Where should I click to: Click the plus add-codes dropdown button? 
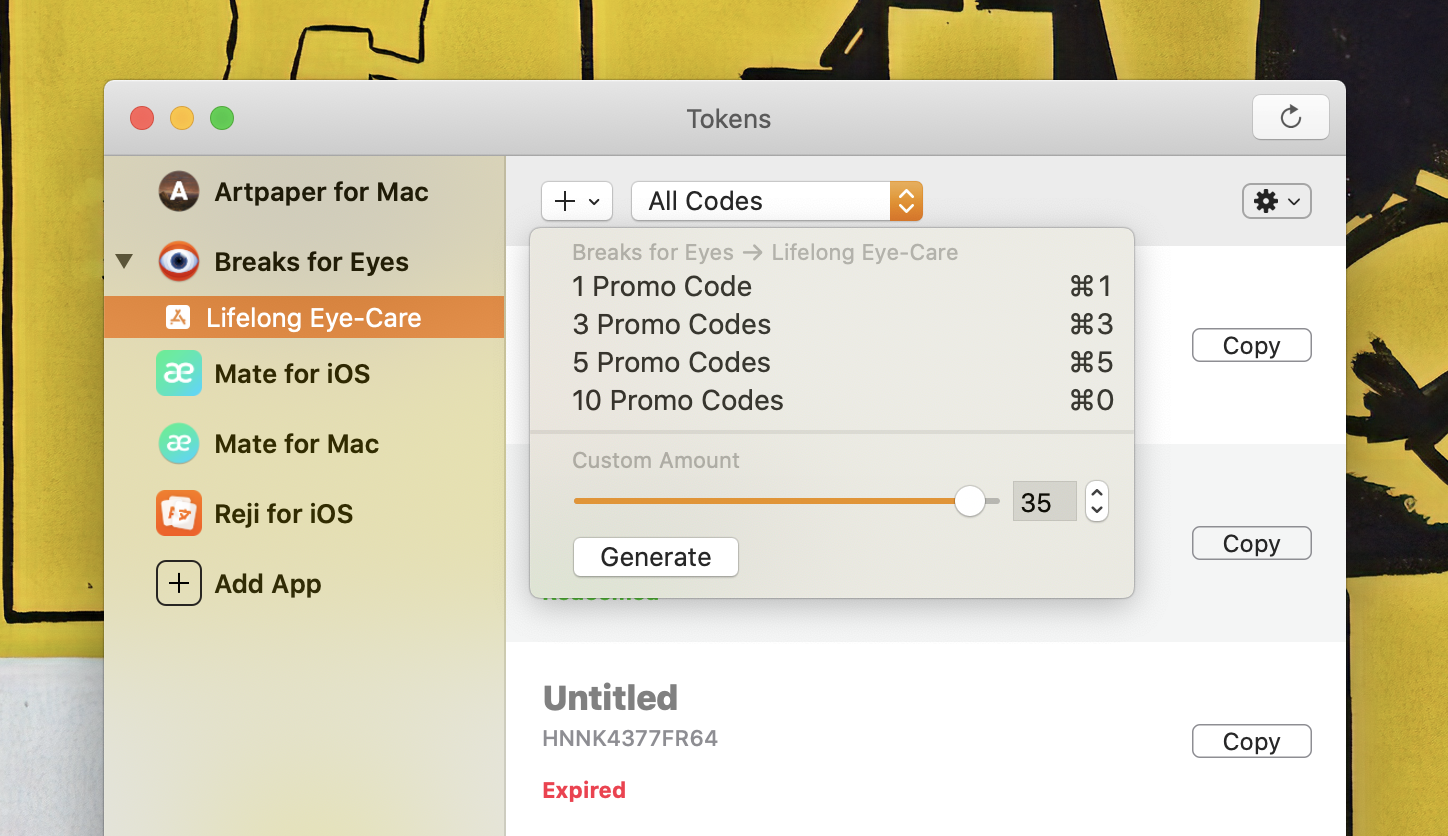[x=576, y=201]
